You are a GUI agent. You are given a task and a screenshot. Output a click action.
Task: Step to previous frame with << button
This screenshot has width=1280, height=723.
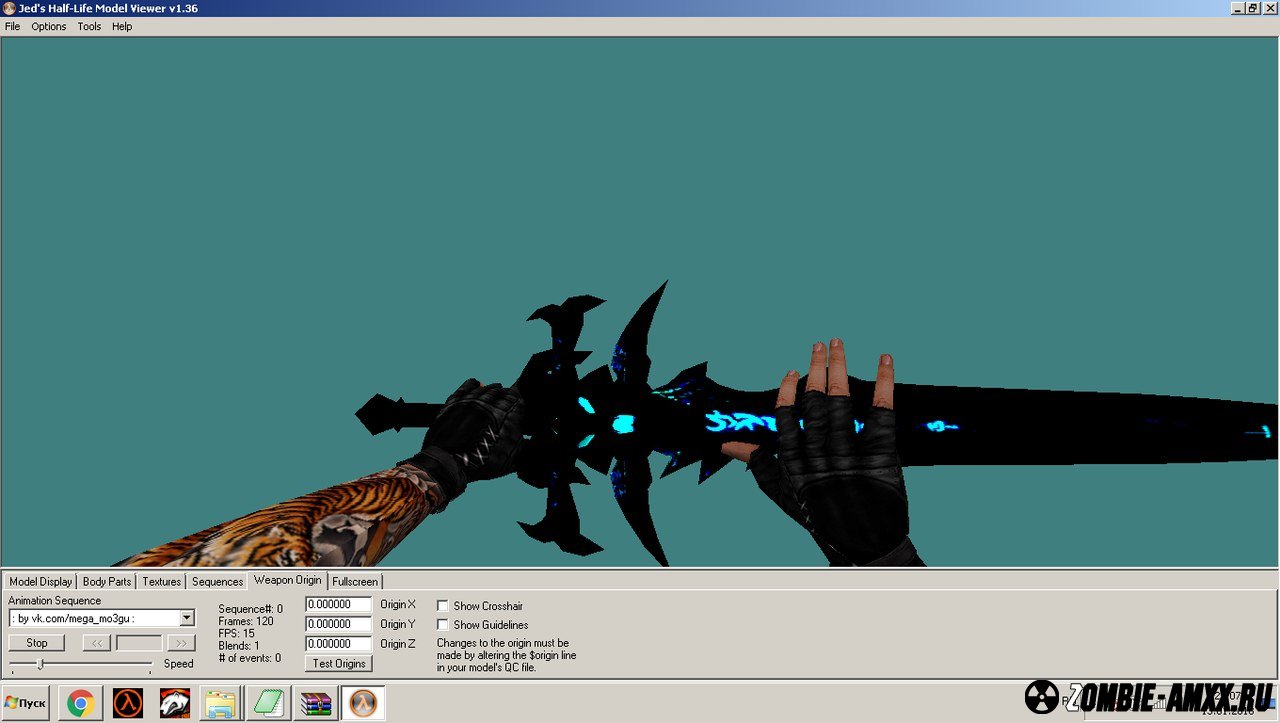click(96, 643)
